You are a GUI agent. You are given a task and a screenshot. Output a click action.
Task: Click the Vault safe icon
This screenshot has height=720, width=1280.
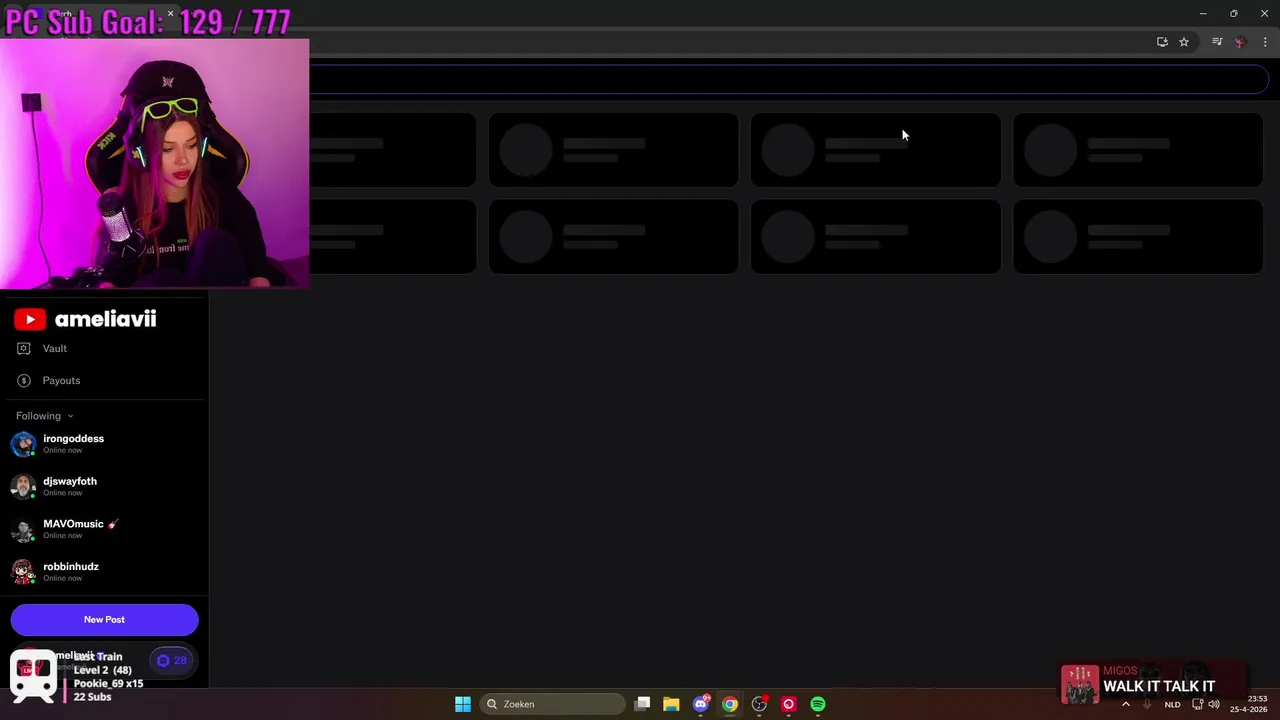[x=24, y=348]
